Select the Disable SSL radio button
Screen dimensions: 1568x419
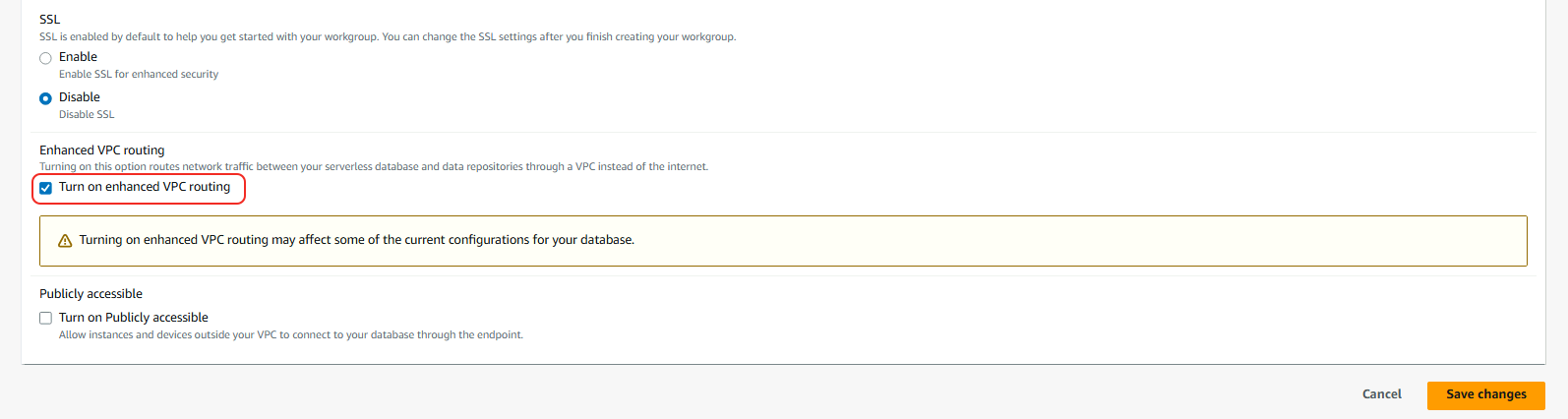[45, 98]
